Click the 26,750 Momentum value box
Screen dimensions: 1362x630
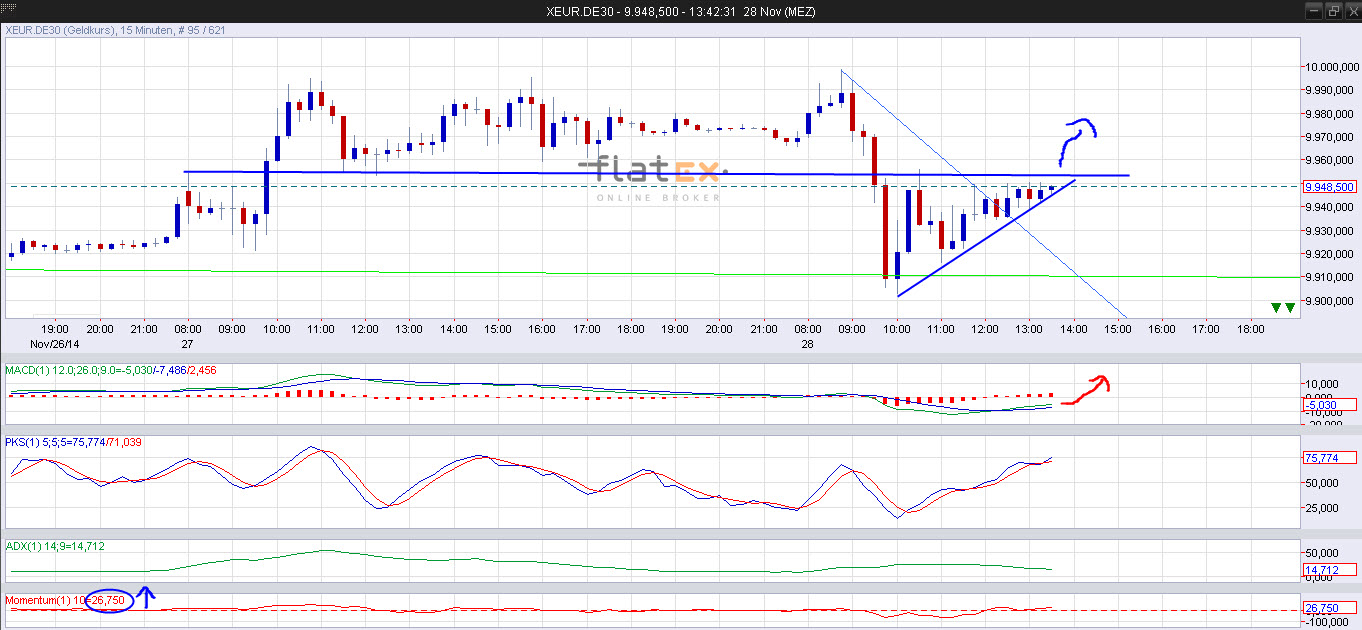click(x=1328, y=606)
